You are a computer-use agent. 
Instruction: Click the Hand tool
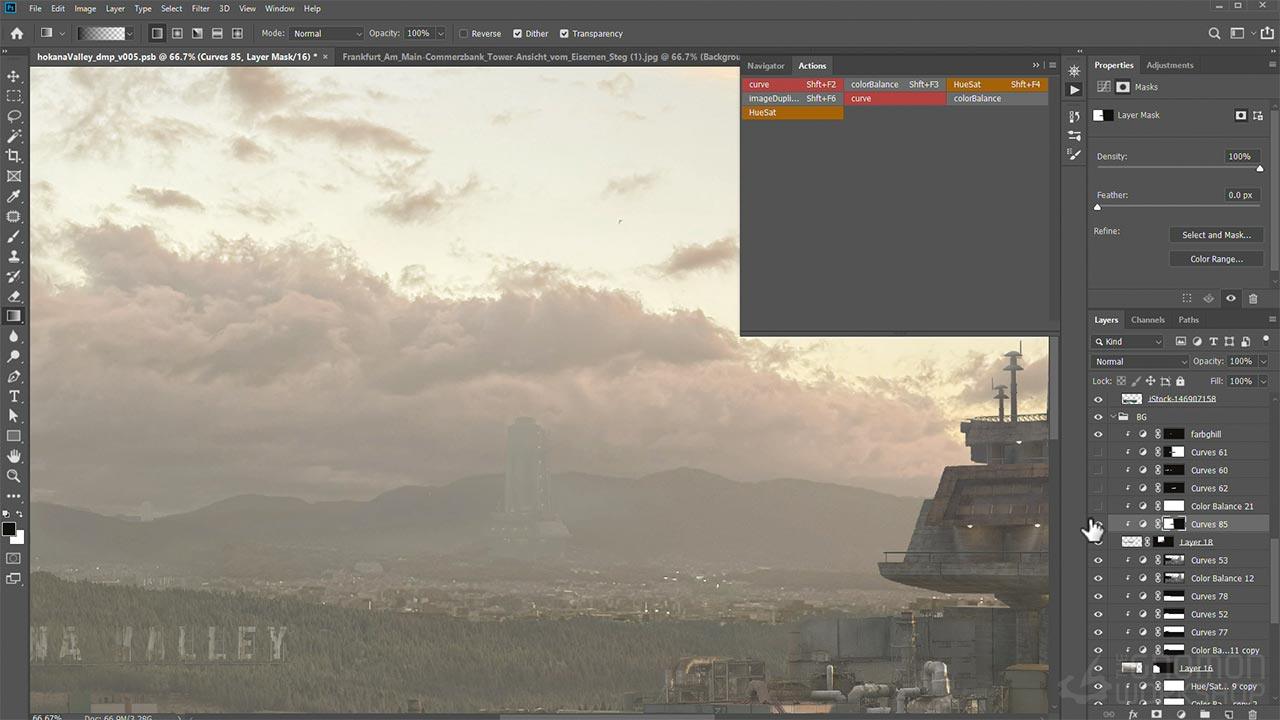(14, 456)
